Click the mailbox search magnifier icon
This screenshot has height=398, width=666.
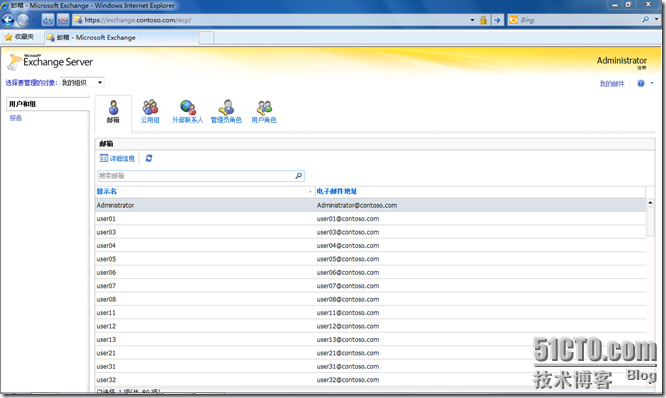click(x=299, y=175)
